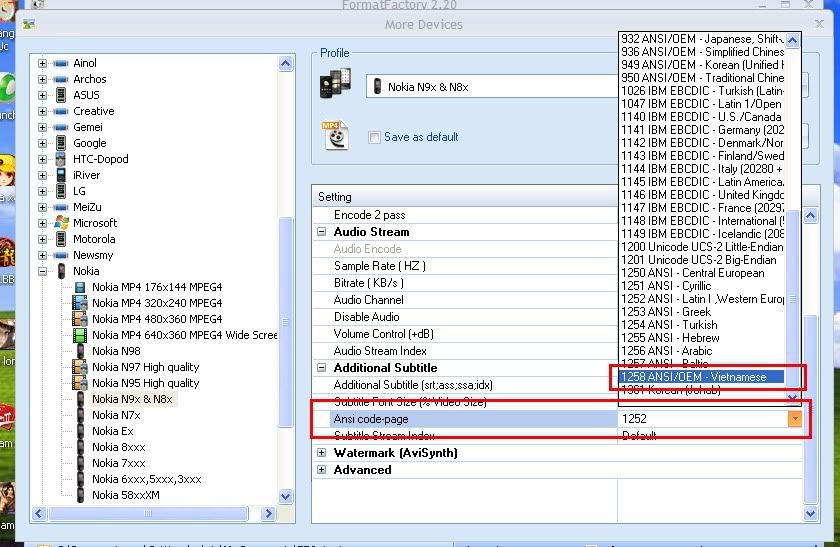The height and width of the screenshot is (547, 840).
Task: Click settings panel scrollbar down arrow
Action: (811, 514)
